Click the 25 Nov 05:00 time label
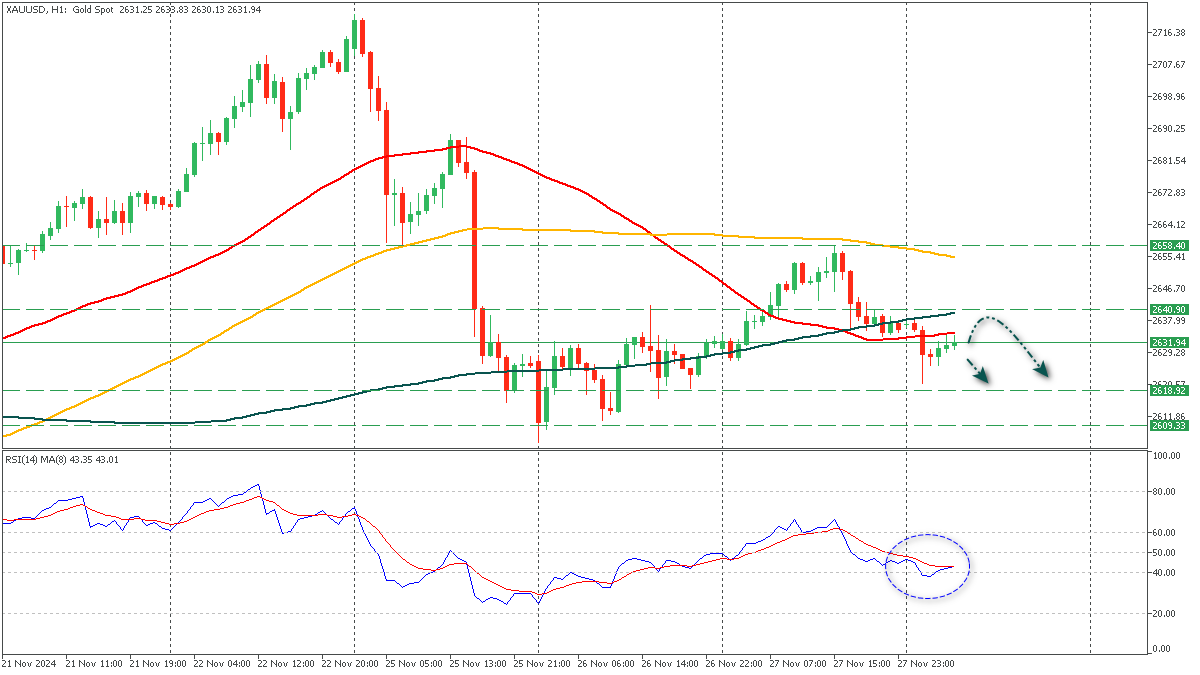The image size is (1200, 675). [x=414, y=663]
